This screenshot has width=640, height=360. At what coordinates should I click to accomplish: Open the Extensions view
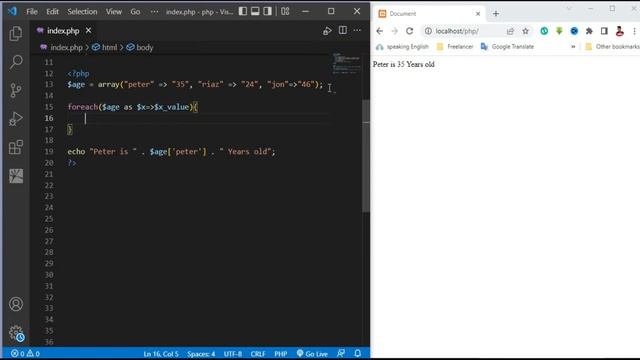16,147
